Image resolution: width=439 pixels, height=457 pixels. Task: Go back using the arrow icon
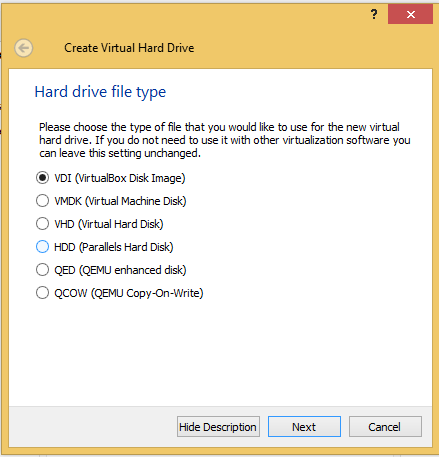pos(24,48)
